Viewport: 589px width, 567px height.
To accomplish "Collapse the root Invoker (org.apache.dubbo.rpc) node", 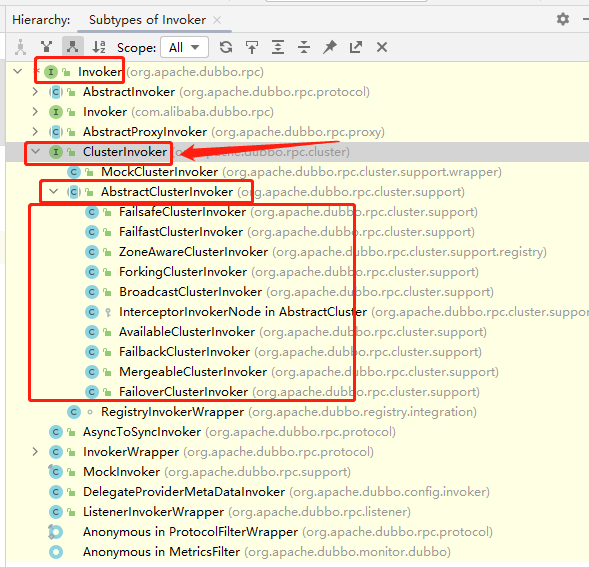I will [18, 71].
